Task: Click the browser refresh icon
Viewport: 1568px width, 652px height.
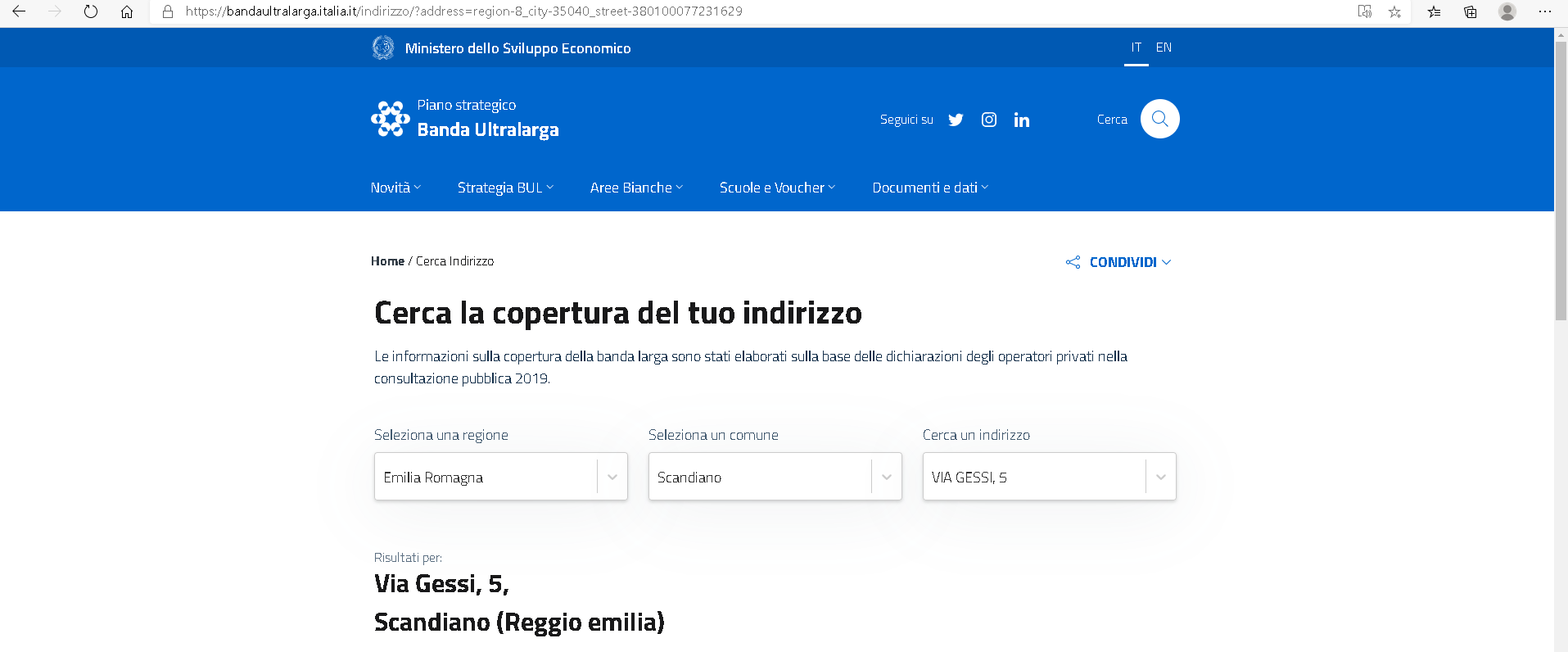Action: pyautogui.click(x=91, y=11)
